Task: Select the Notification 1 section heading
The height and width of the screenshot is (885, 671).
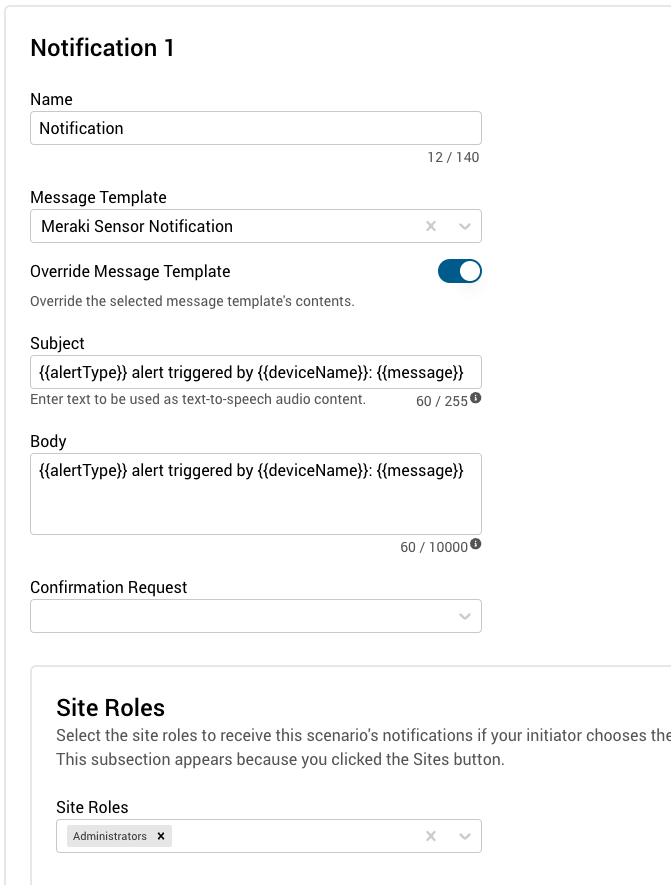Action: [x=101, y=47]
